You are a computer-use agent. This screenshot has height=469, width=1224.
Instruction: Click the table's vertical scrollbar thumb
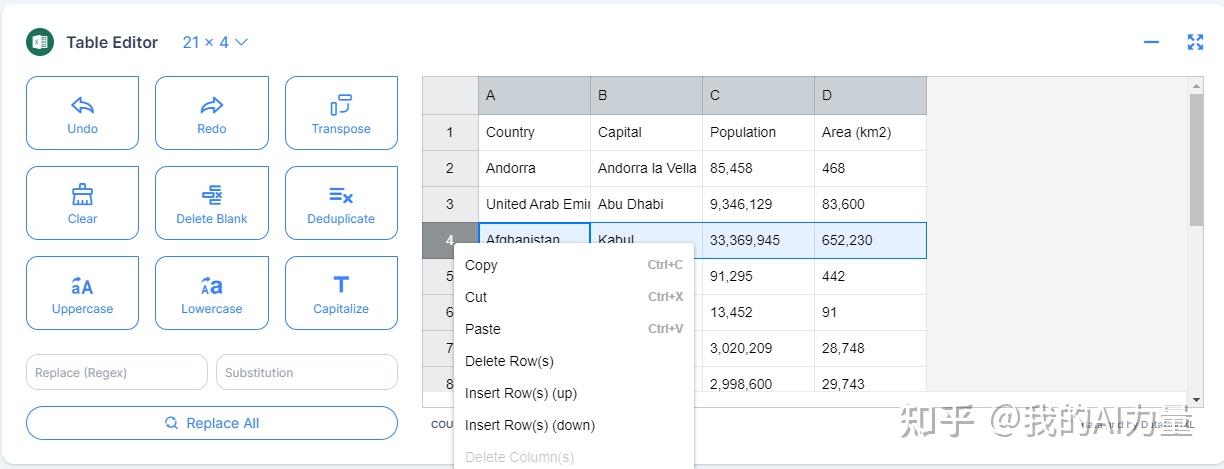(x=1196, y=160)
